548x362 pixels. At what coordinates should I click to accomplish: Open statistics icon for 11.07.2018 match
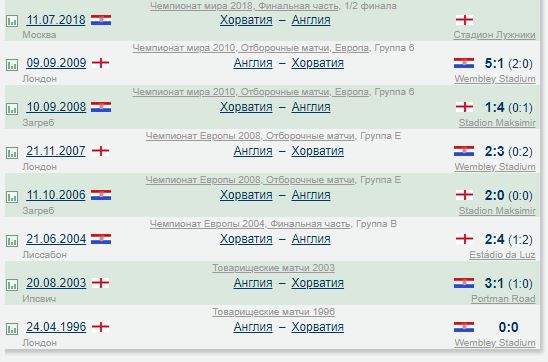click(12, 21)
